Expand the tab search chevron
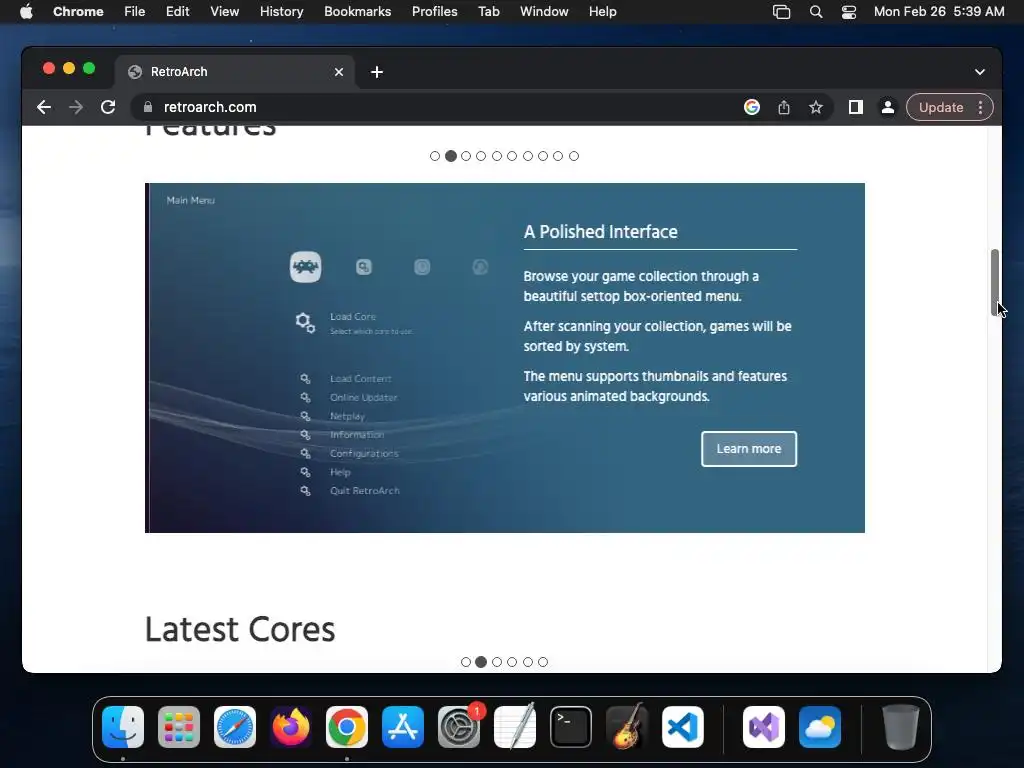Image resolution: width=1024 pixels, height=768 pixels. [980, 72]
